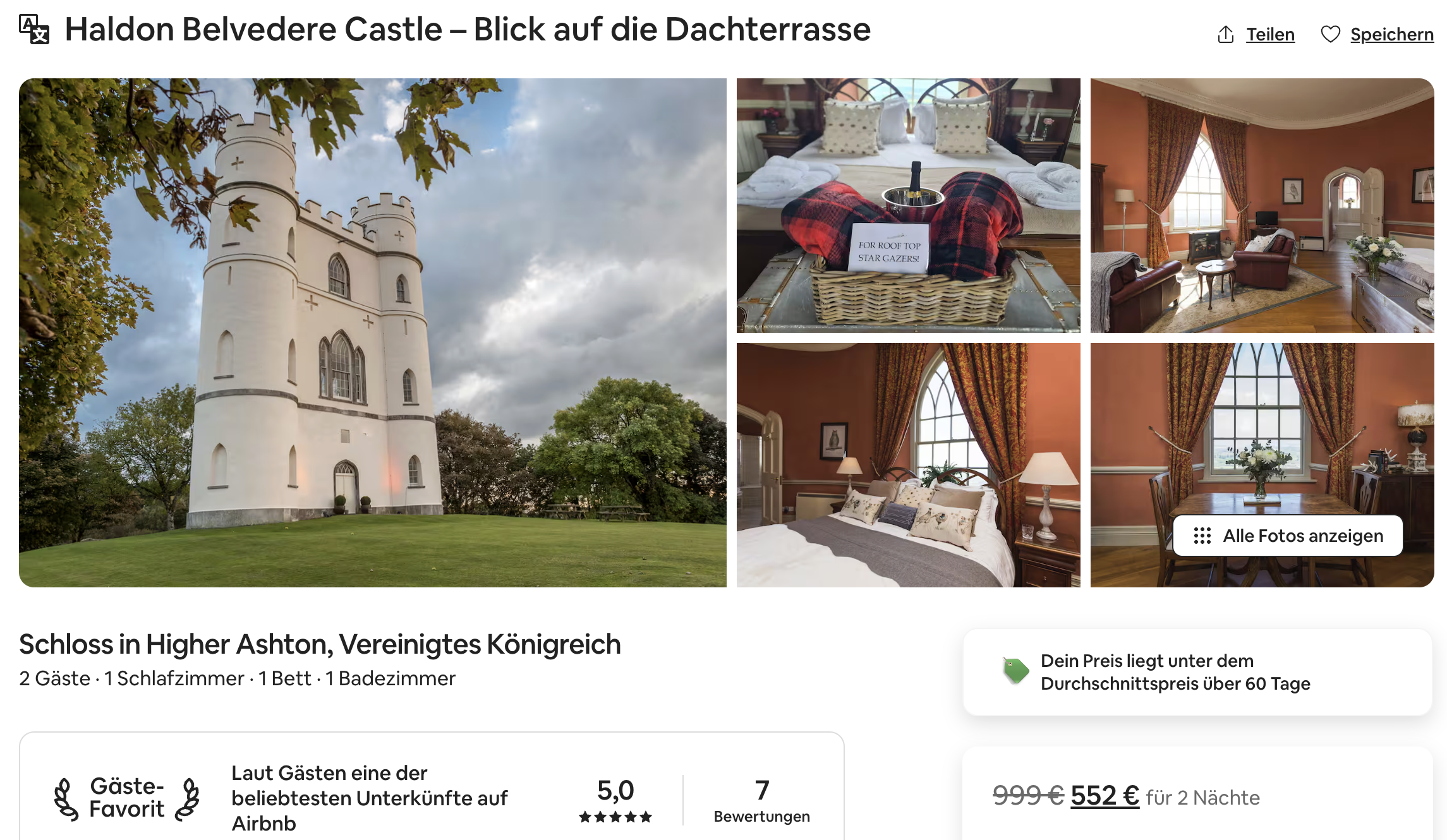Open the 7 Bewertungen reviews count
The height and width of the screenshot is (840, 1447).
761,800
